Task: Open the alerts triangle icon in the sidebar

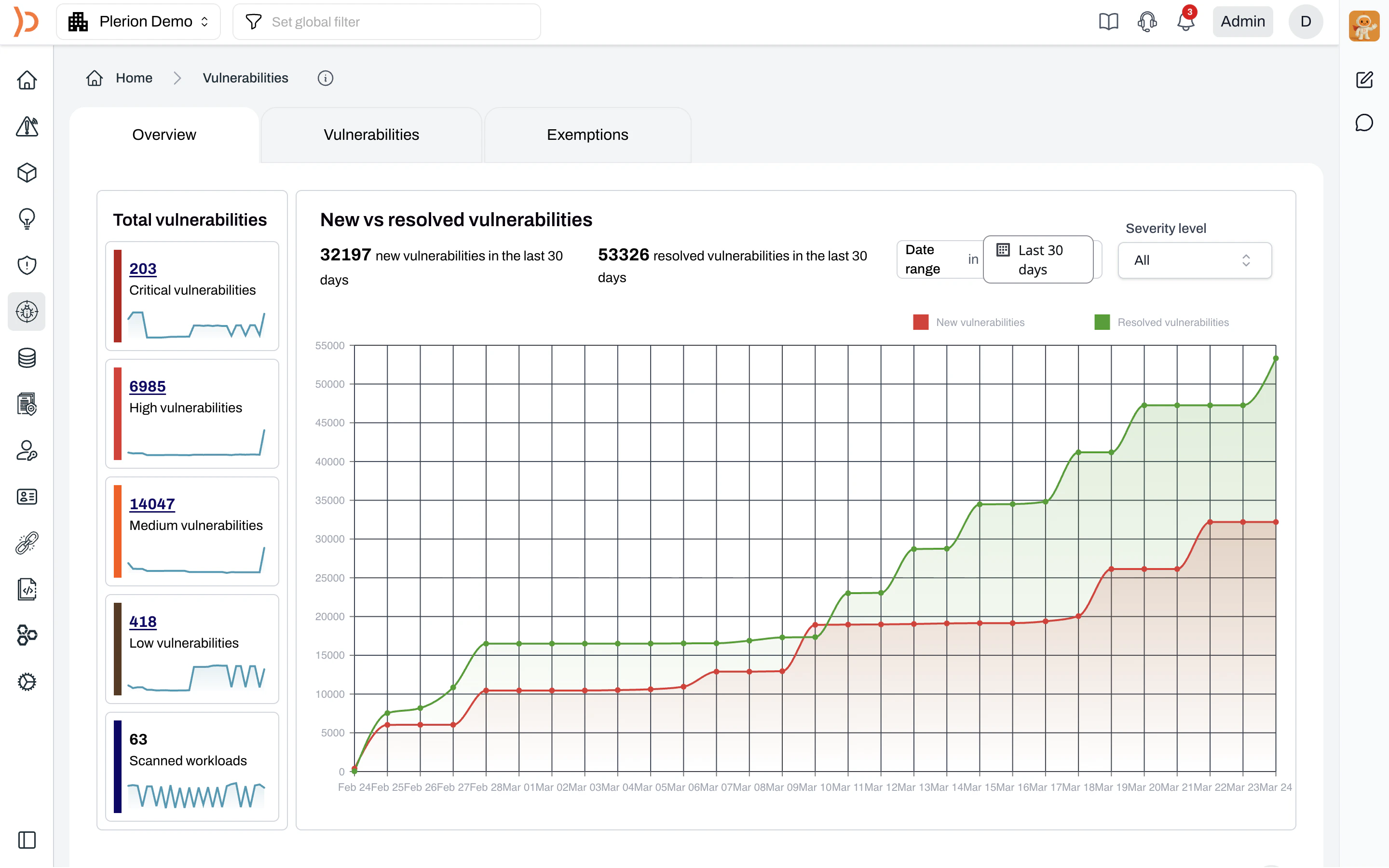Action: pos(27,127)
